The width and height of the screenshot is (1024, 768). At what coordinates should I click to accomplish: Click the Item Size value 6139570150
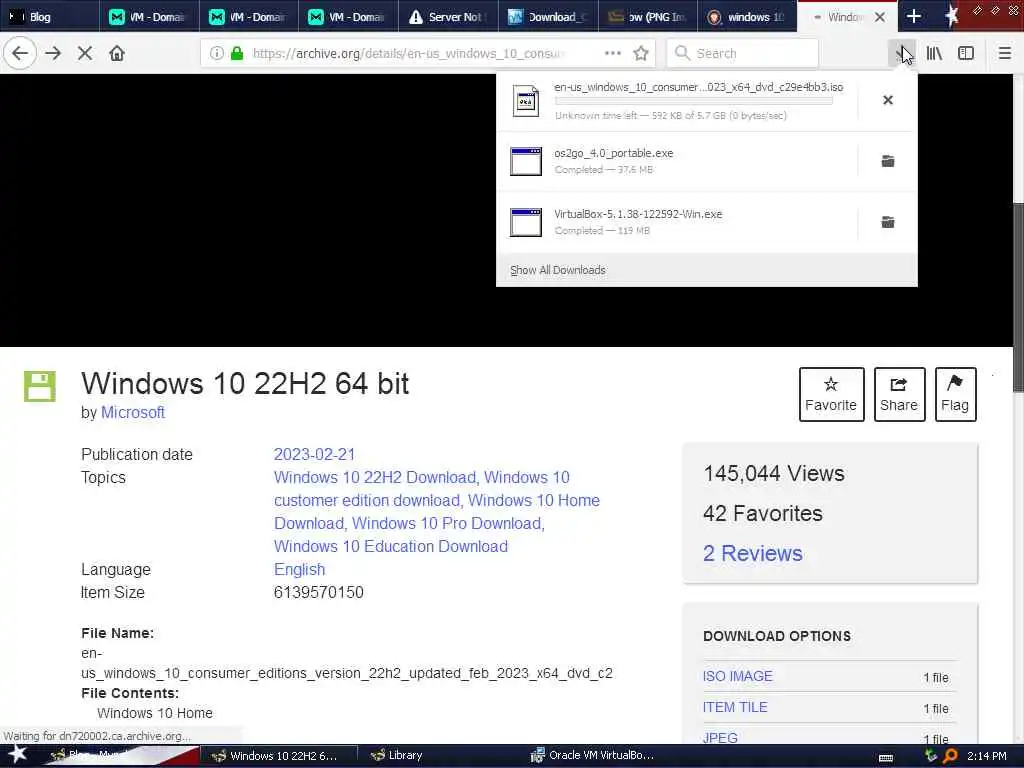click(319, 592)
